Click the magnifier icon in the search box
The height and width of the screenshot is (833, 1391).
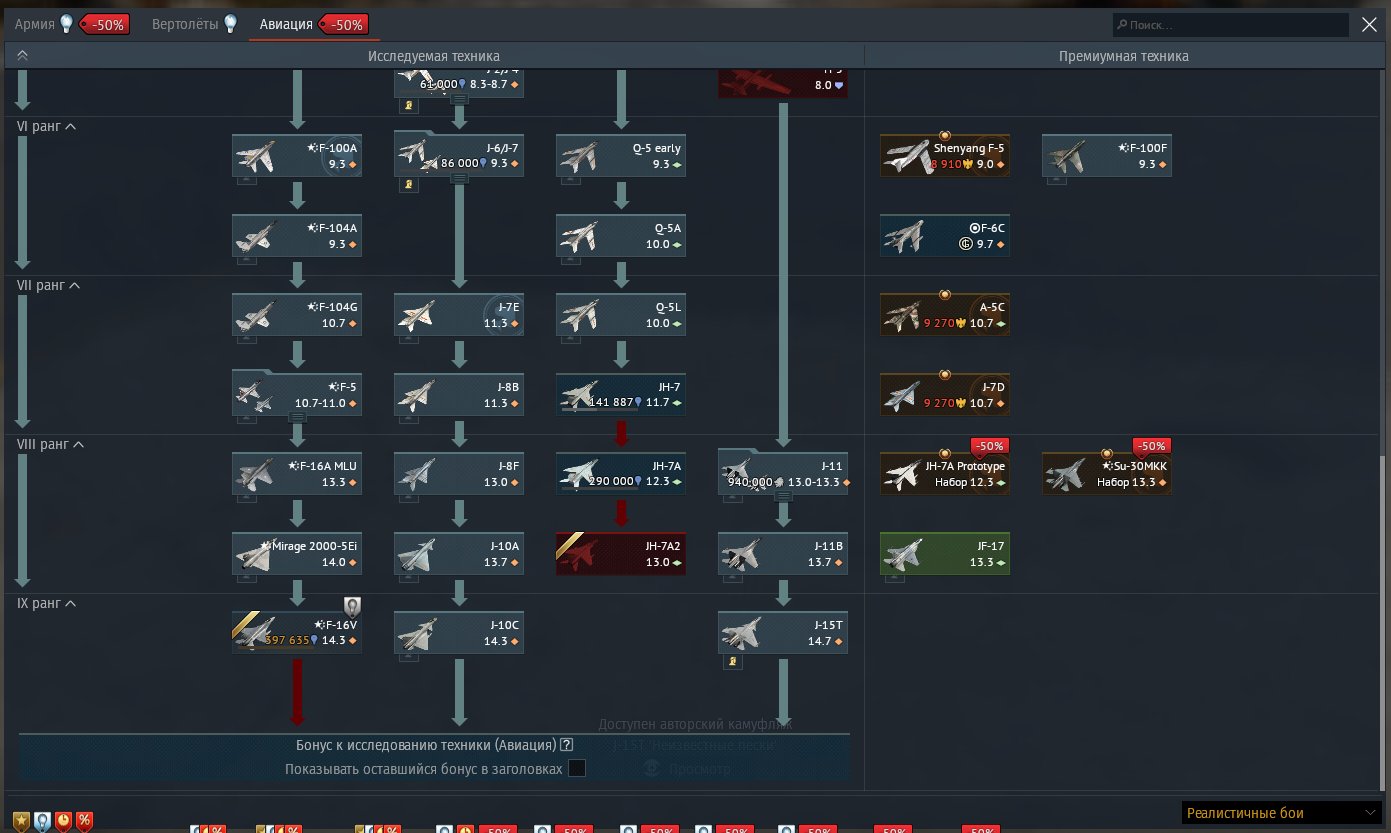pos(1122,25)
